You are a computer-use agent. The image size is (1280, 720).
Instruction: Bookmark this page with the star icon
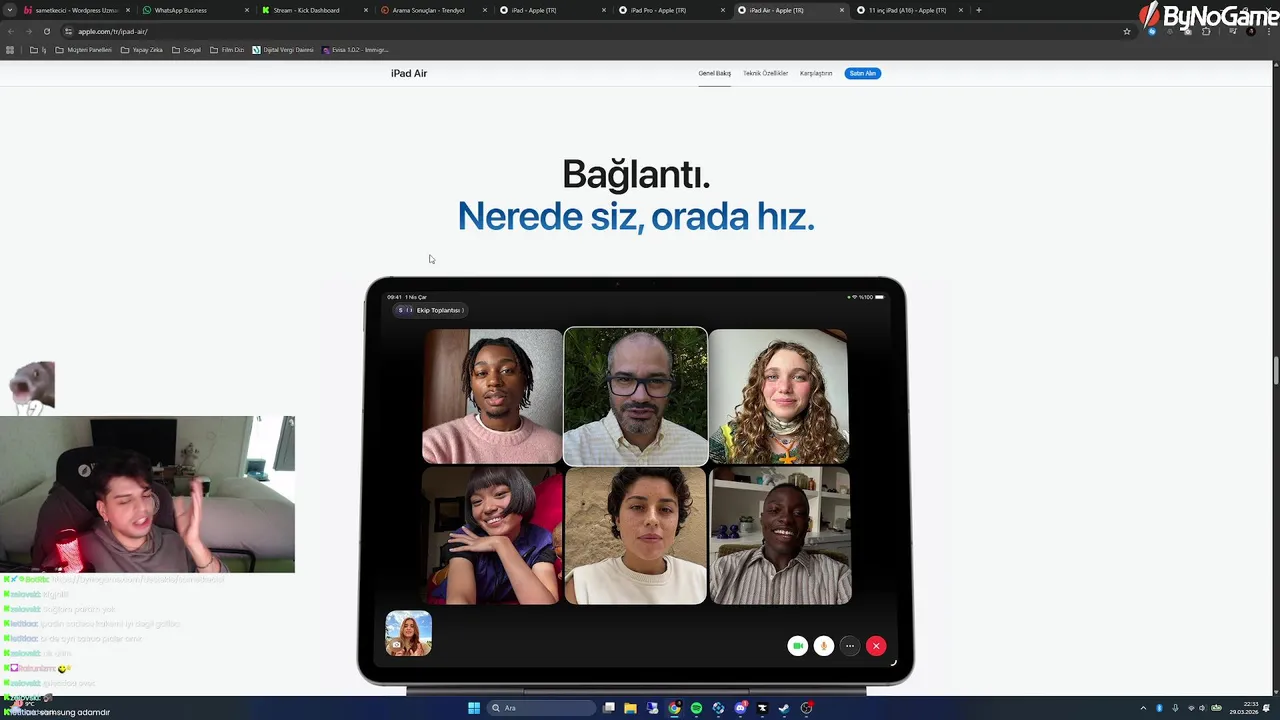coord(1127,31)
